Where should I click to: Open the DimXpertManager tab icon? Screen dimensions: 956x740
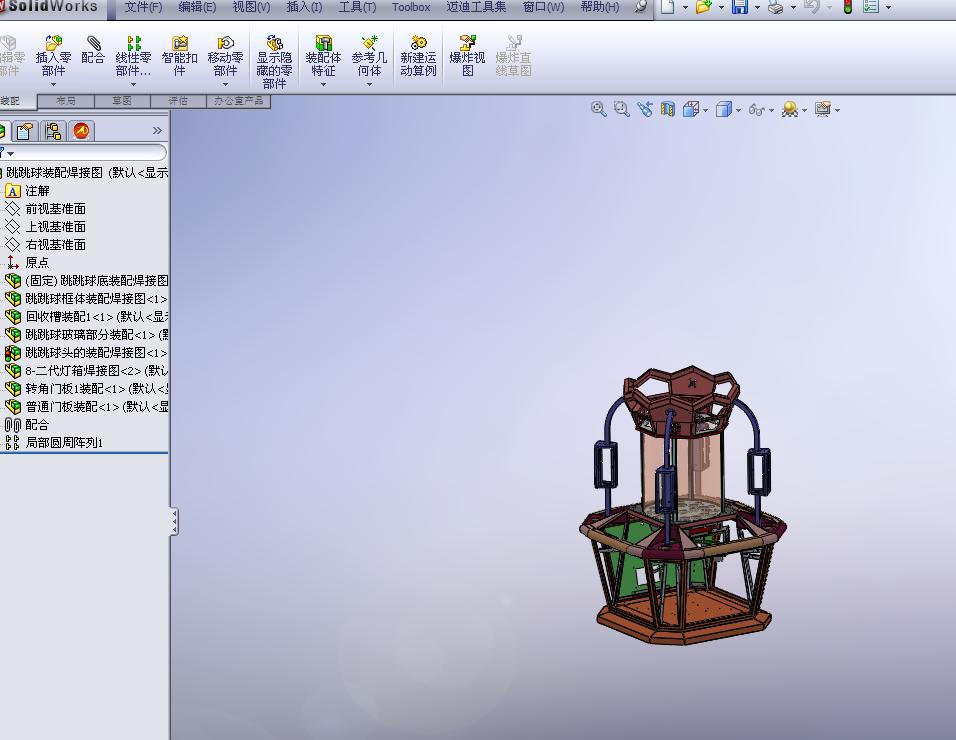81,130
